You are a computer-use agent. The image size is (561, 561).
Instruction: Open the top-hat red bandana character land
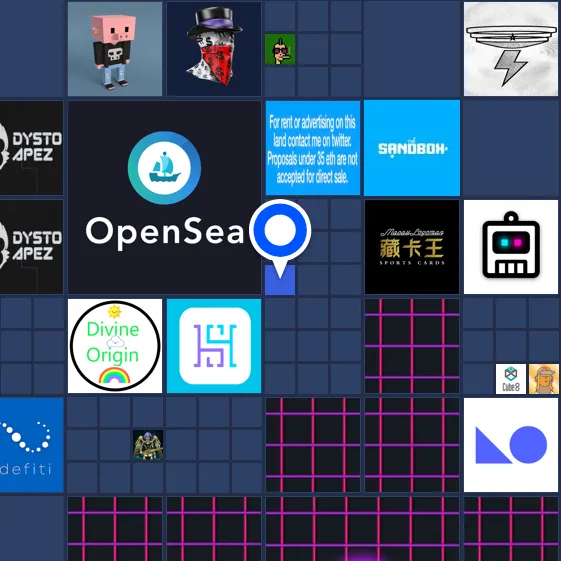(x=214, y=49)
